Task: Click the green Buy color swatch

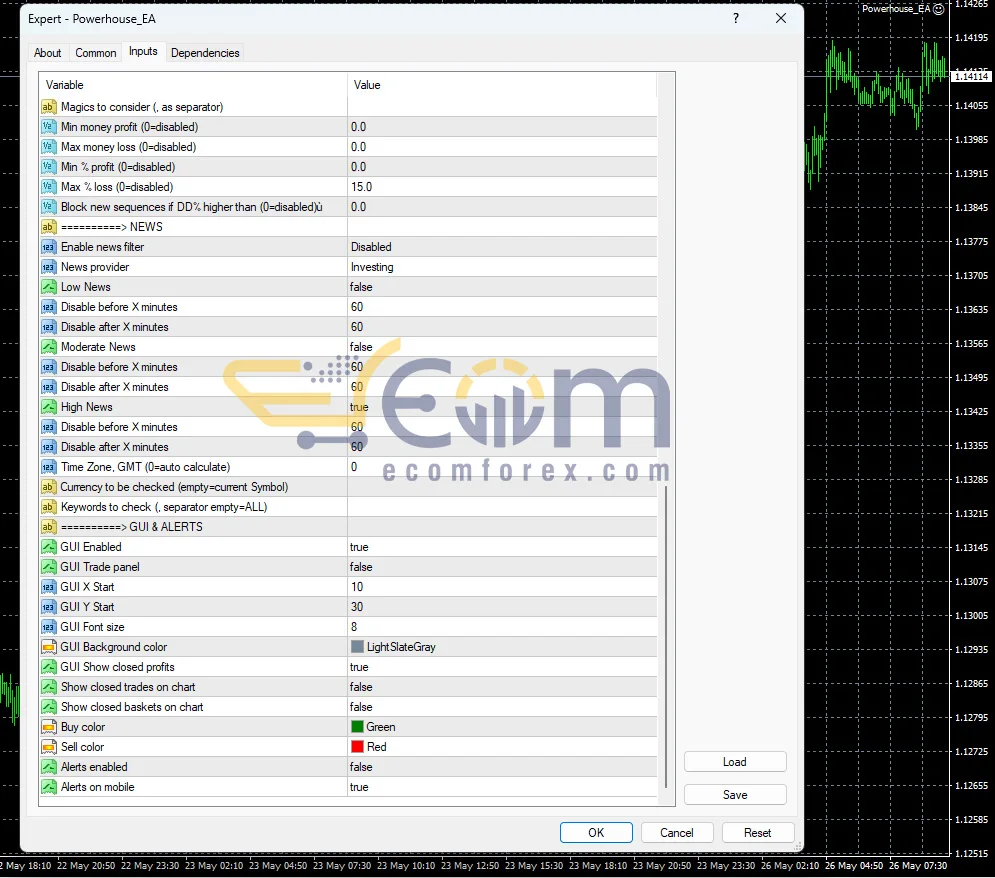Action: pos(357,727)
